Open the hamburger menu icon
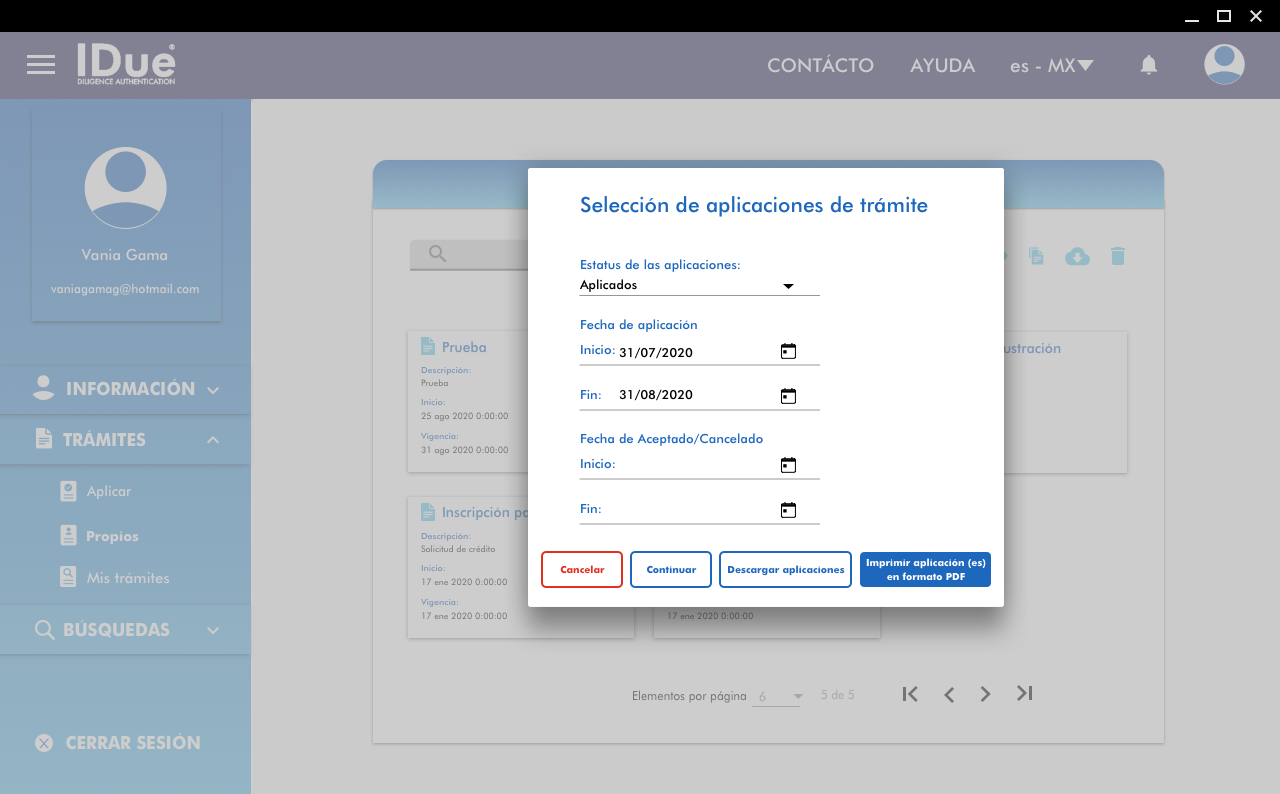Image resolution: width=1280 pixels, height=794 pixels. [41, 65]
